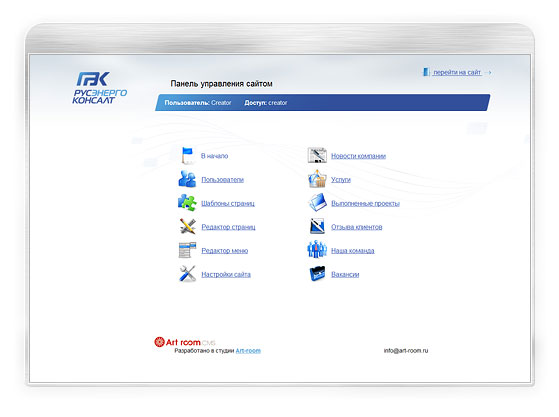Click the pencil and ruler page editor icon
The width and height of the screenshot is (559, 417).
coord(188,226)
